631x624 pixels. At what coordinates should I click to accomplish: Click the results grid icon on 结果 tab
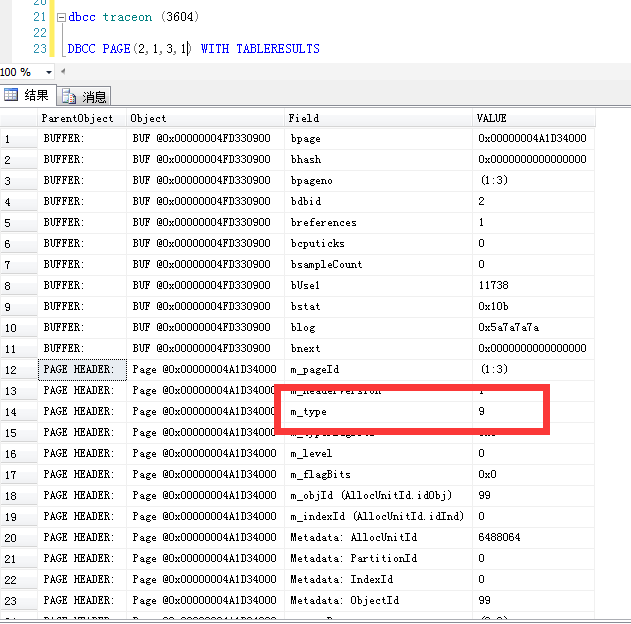click(11, 95)
